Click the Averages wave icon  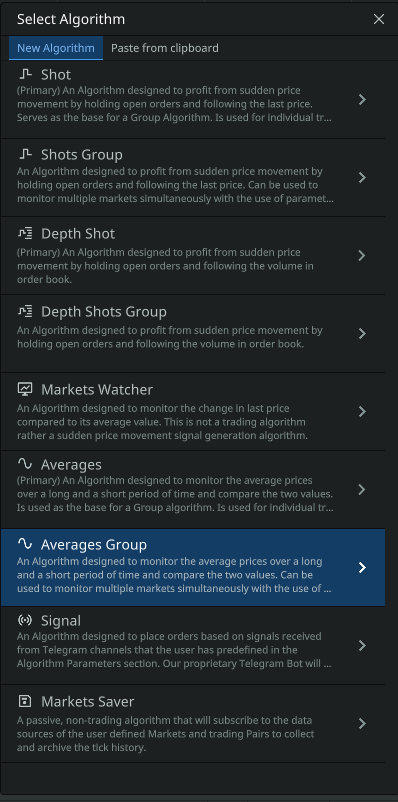[25, 464]
